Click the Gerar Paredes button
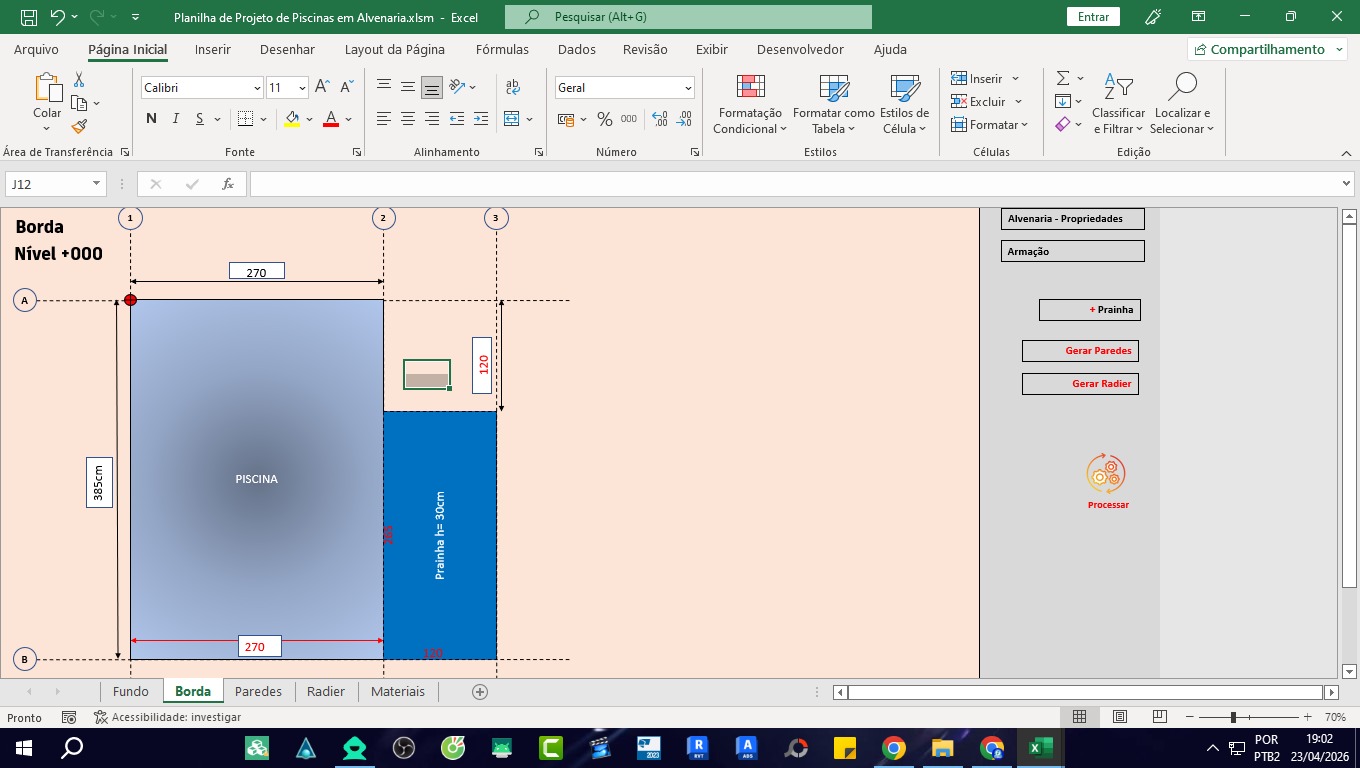1360x768 pixels. (x=1080, y=351)
